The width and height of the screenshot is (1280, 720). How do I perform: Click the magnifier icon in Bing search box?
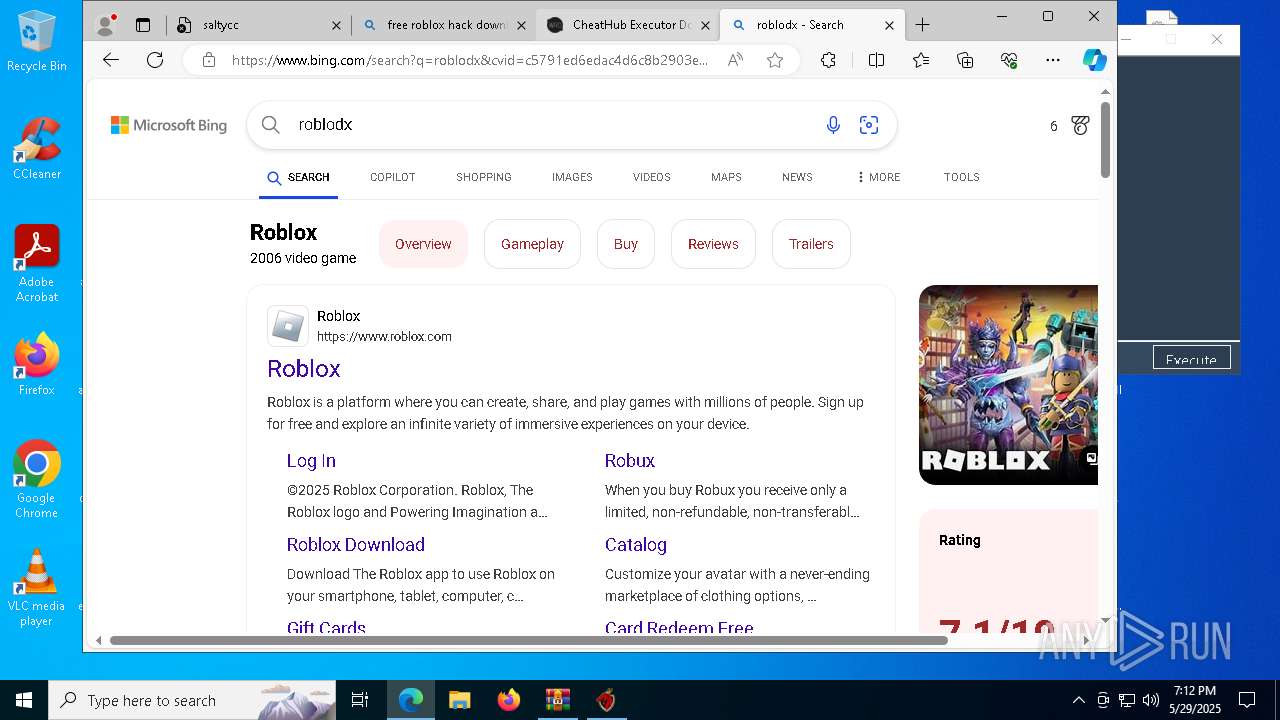270,125
